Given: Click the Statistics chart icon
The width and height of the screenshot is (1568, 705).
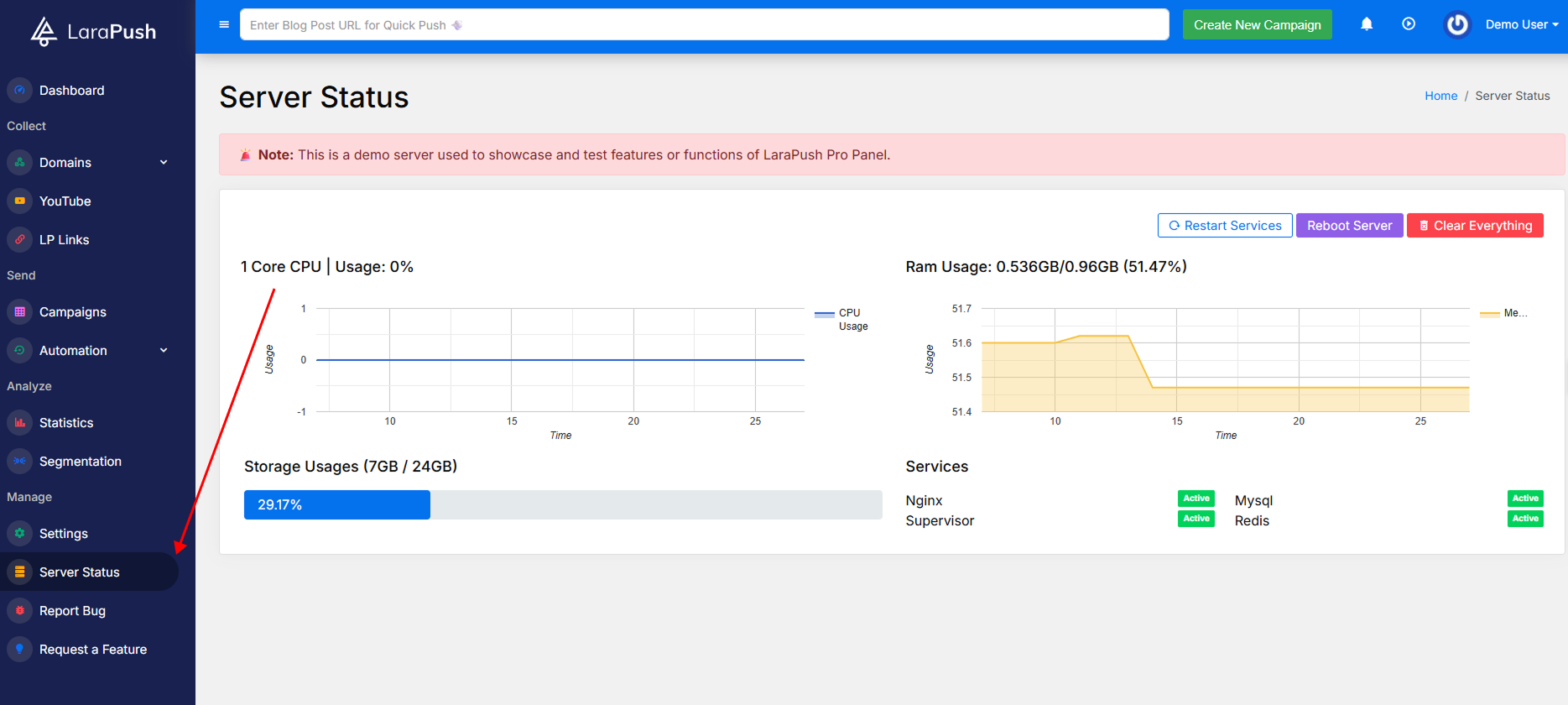Looking at the screenshot, I should coord(20,422).
